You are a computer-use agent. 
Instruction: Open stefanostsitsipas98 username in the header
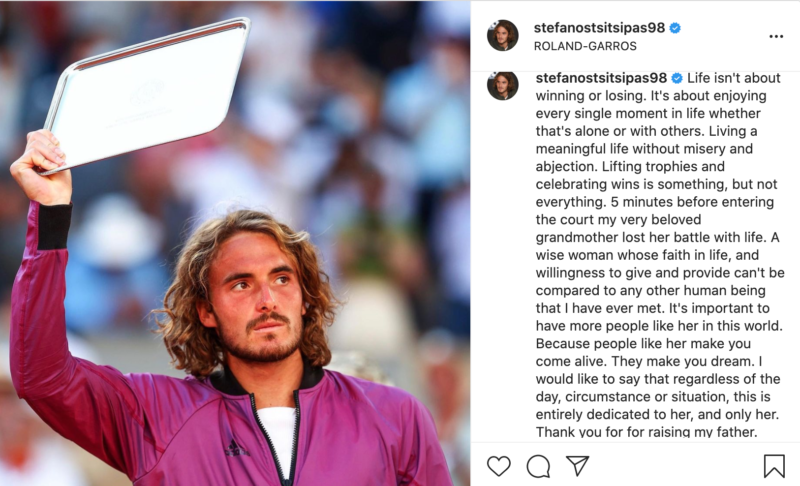coord(599,28)
